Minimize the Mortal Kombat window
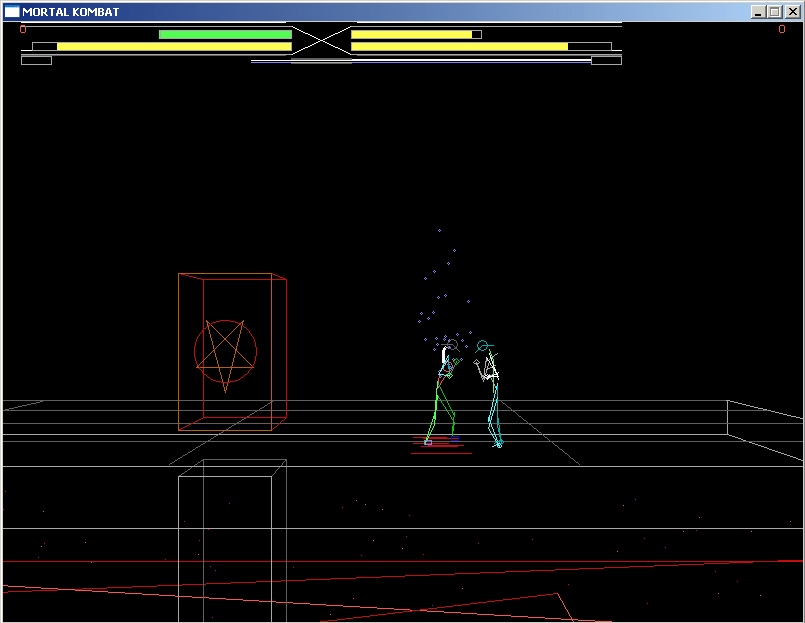Image resolution: width=805 pixels, height=623 pixels. point(758,12)
